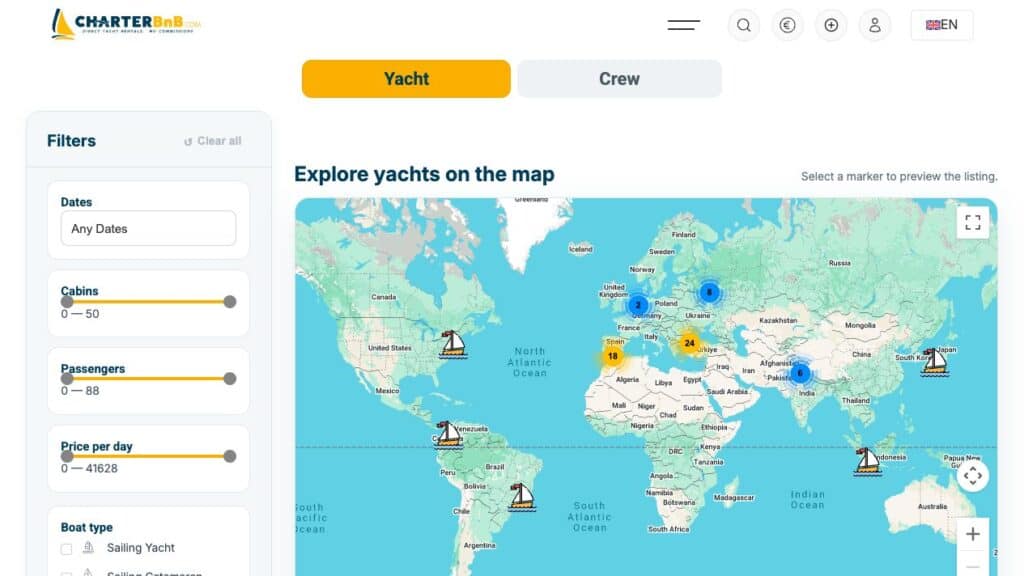Open the blue cluster of 8 near Ukraine
This screenshot has width=1024, height=576.
click(709, 293)
